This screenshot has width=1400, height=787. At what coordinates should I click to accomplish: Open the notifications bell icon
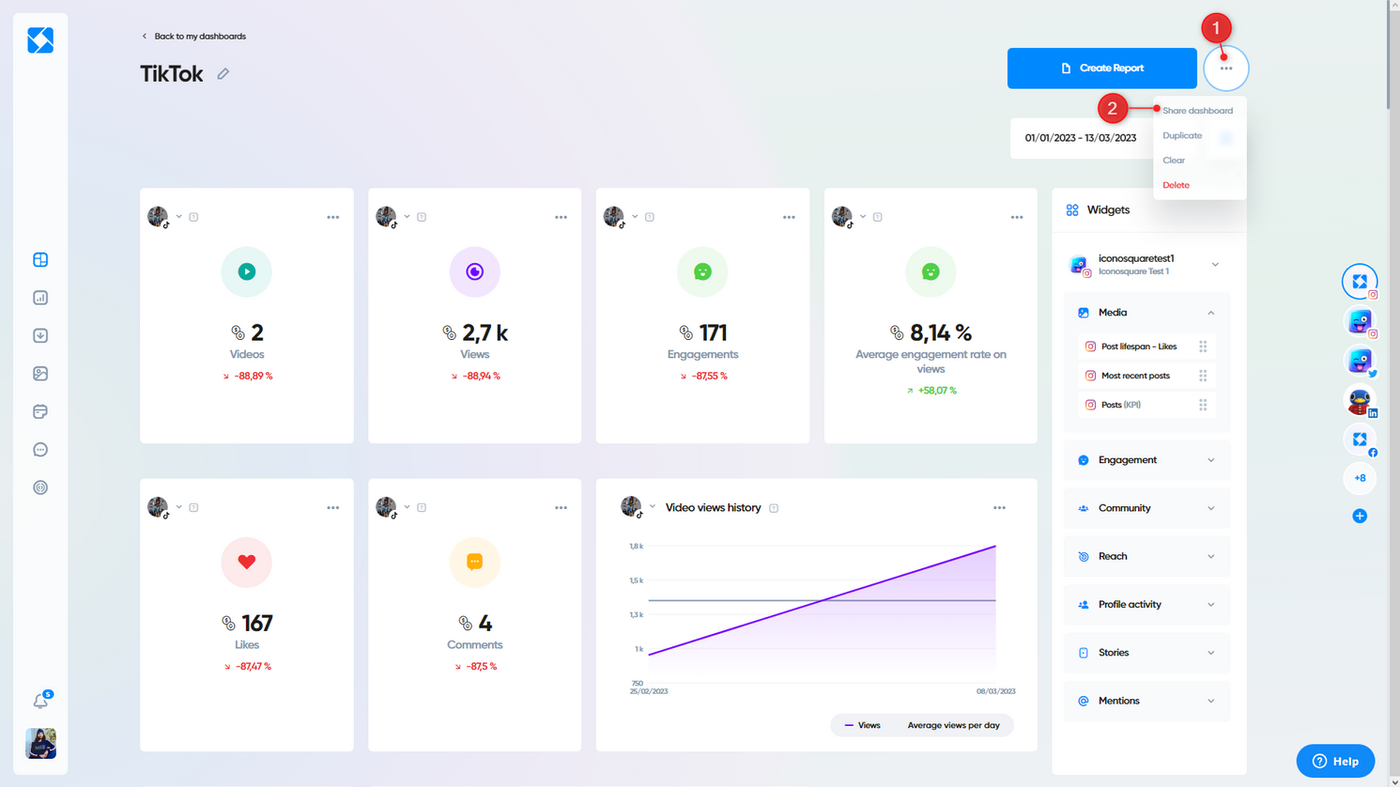pos(41,701)
